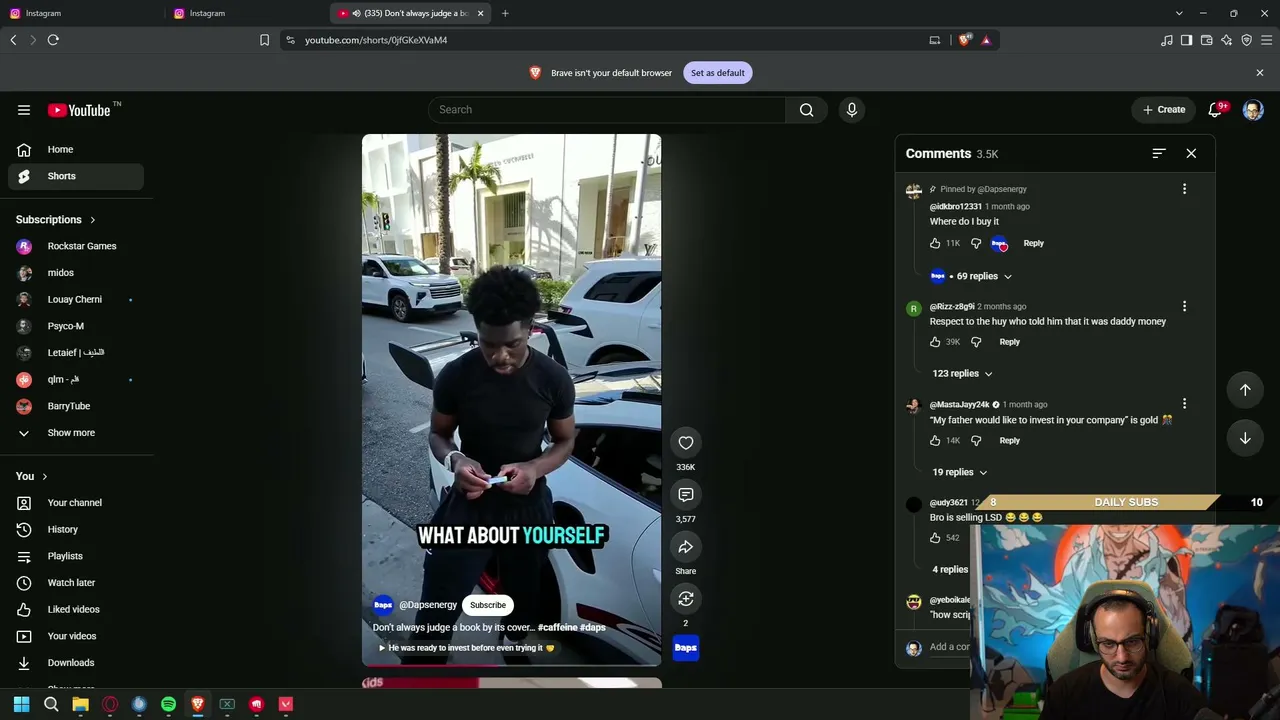
Task: Open the Brave Shields lion icon
Action: click(964, 40)
